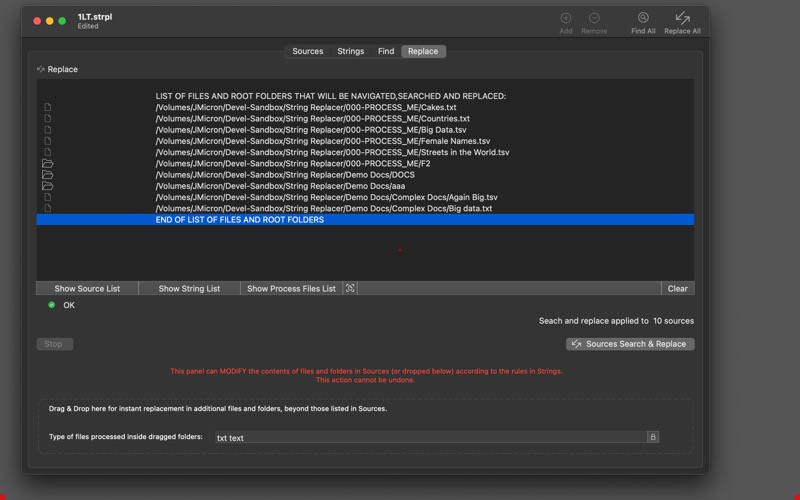Click the Replace panel heading icon
Screen dimensions: 800x500
click(41, 69)
